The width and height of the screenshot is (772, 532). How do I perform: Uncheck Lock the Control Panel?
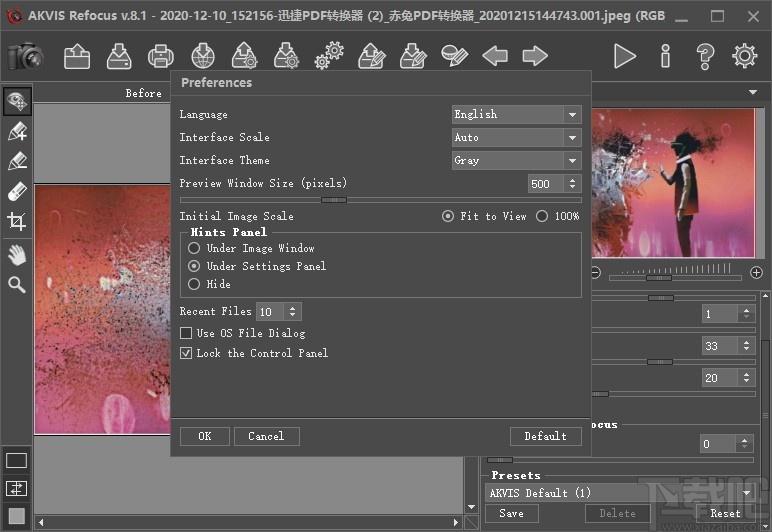pos(186,353)
